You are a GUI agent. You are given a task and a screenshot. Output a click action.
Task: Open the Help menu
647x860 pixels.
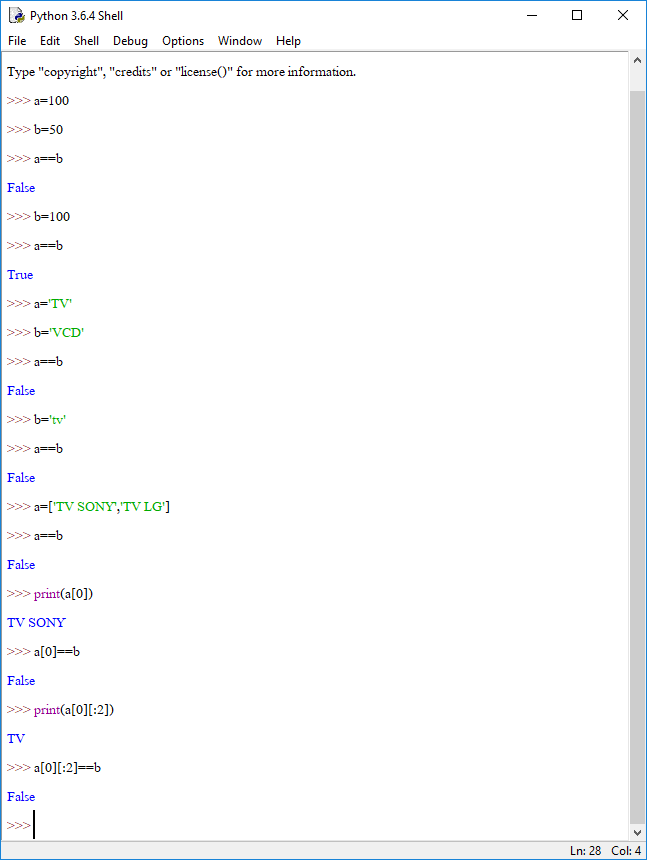click(288, 41)
